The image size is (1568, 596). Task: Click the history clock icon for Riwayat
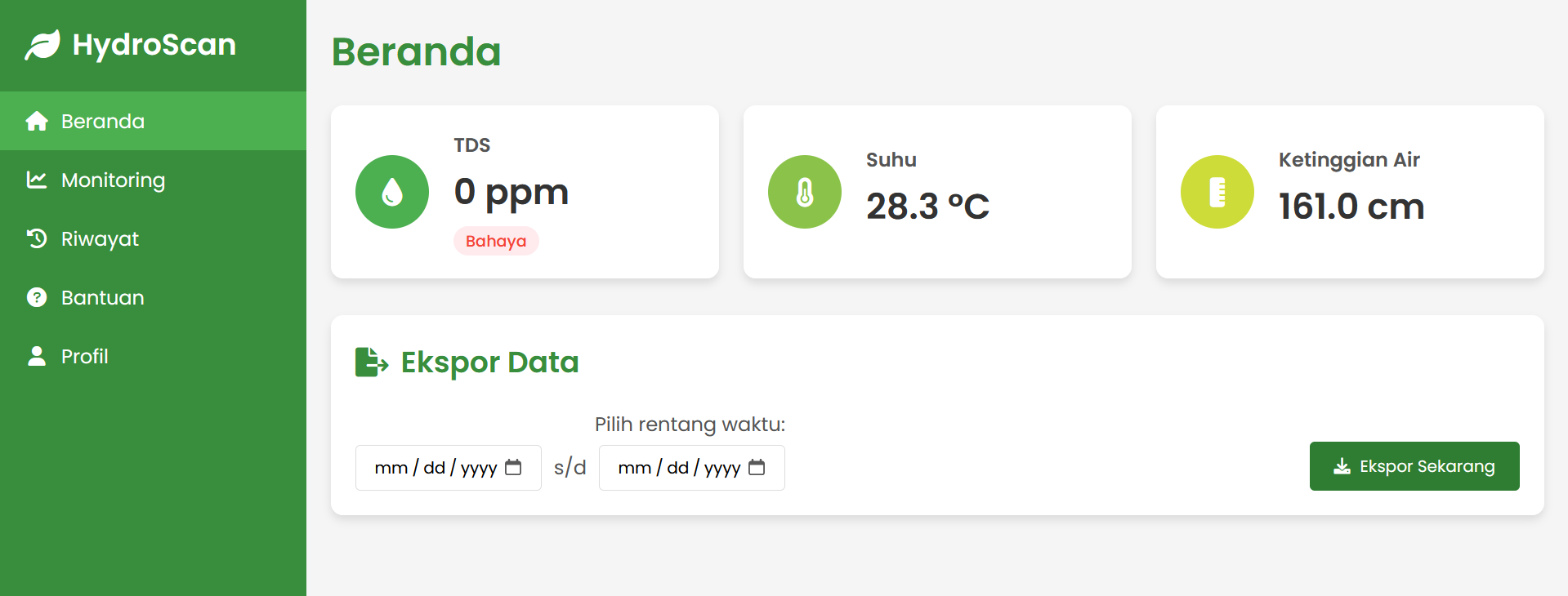(37, 238)
